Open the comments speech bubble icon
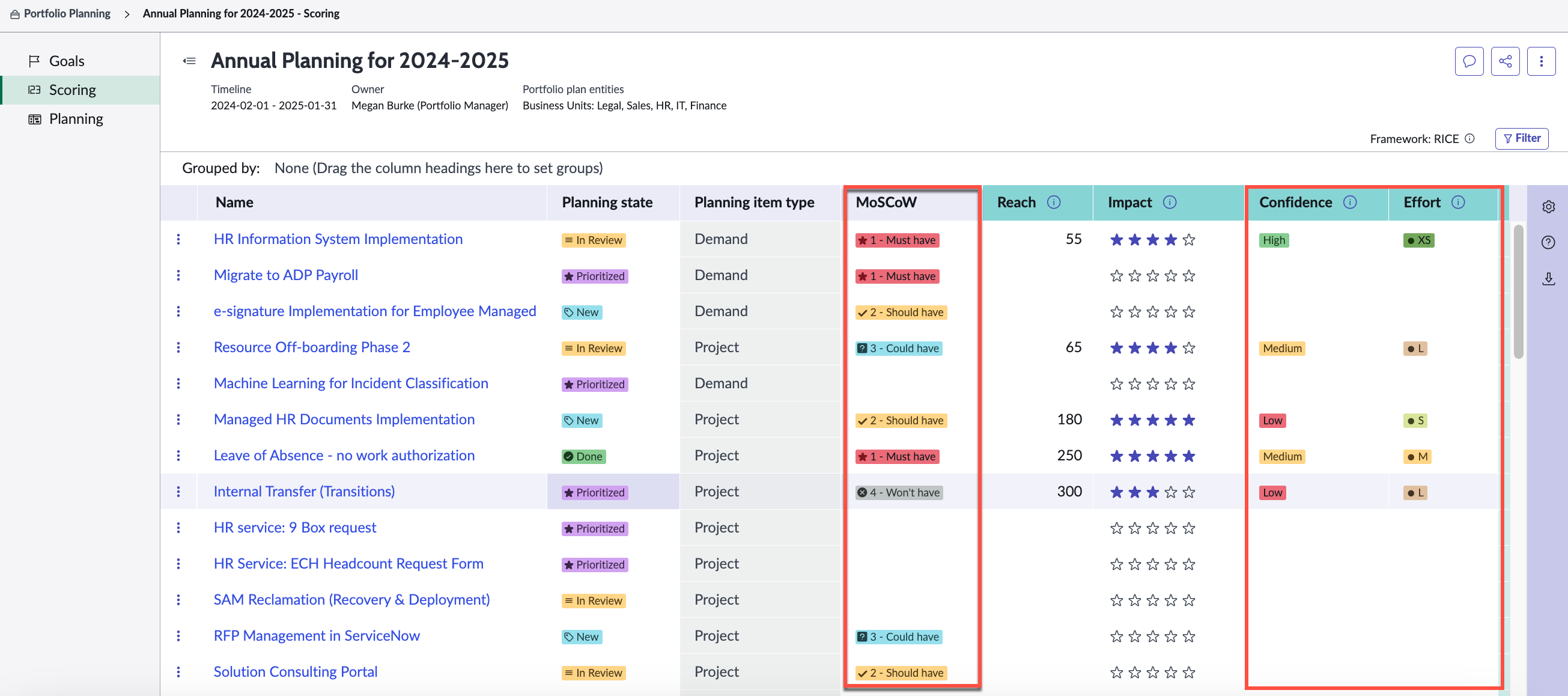1568x696 pixels. click(x=1469, y=61)
